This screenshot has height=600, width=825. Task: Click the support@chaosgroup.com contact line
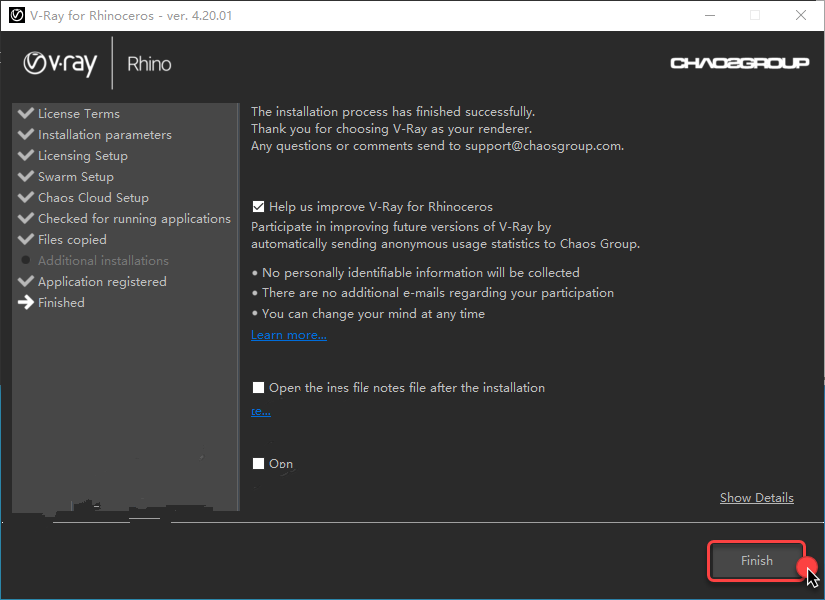pos(437,146)
